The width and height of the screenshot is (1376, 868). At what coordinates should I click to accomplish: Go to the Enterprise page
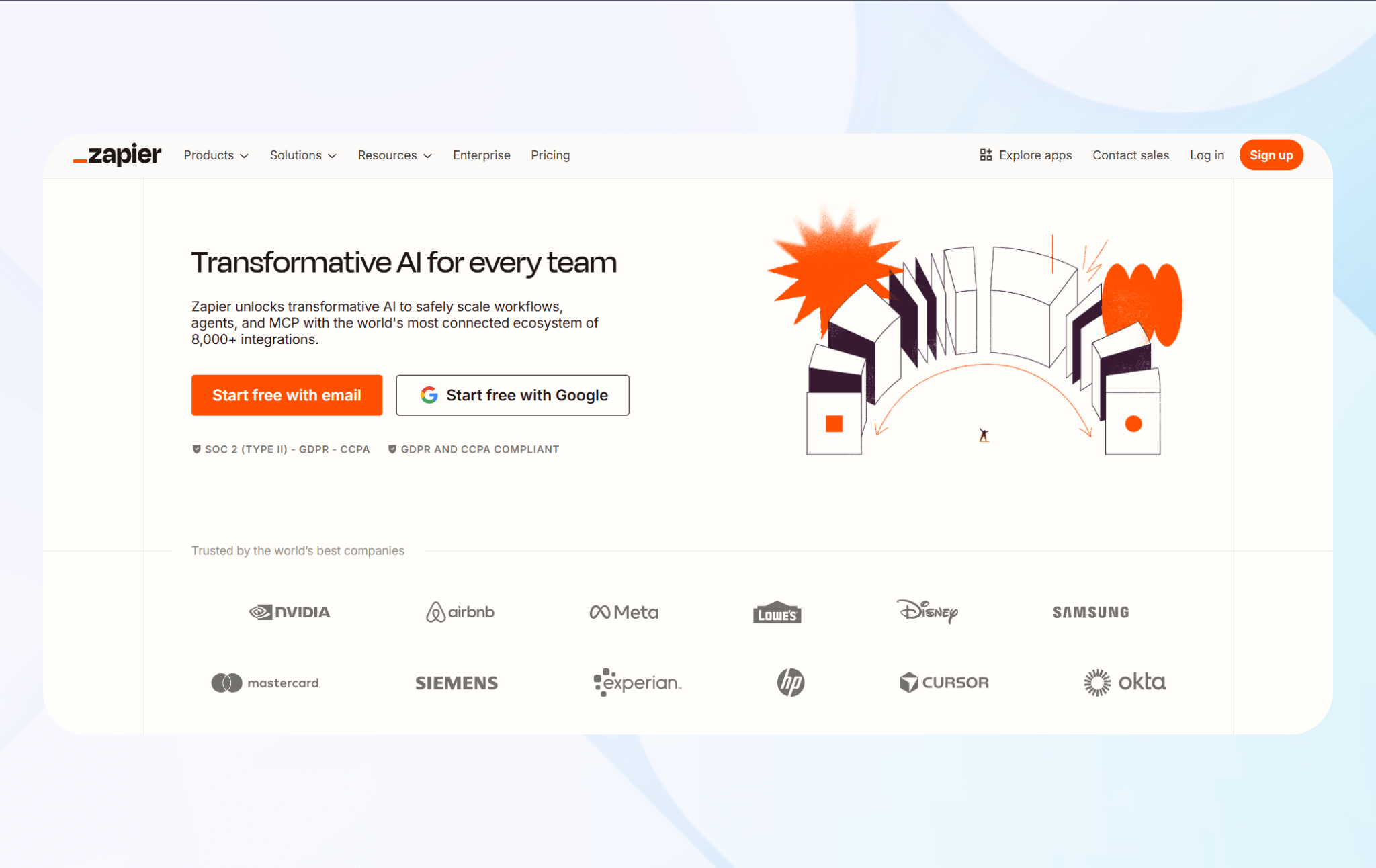pos(481,155)
